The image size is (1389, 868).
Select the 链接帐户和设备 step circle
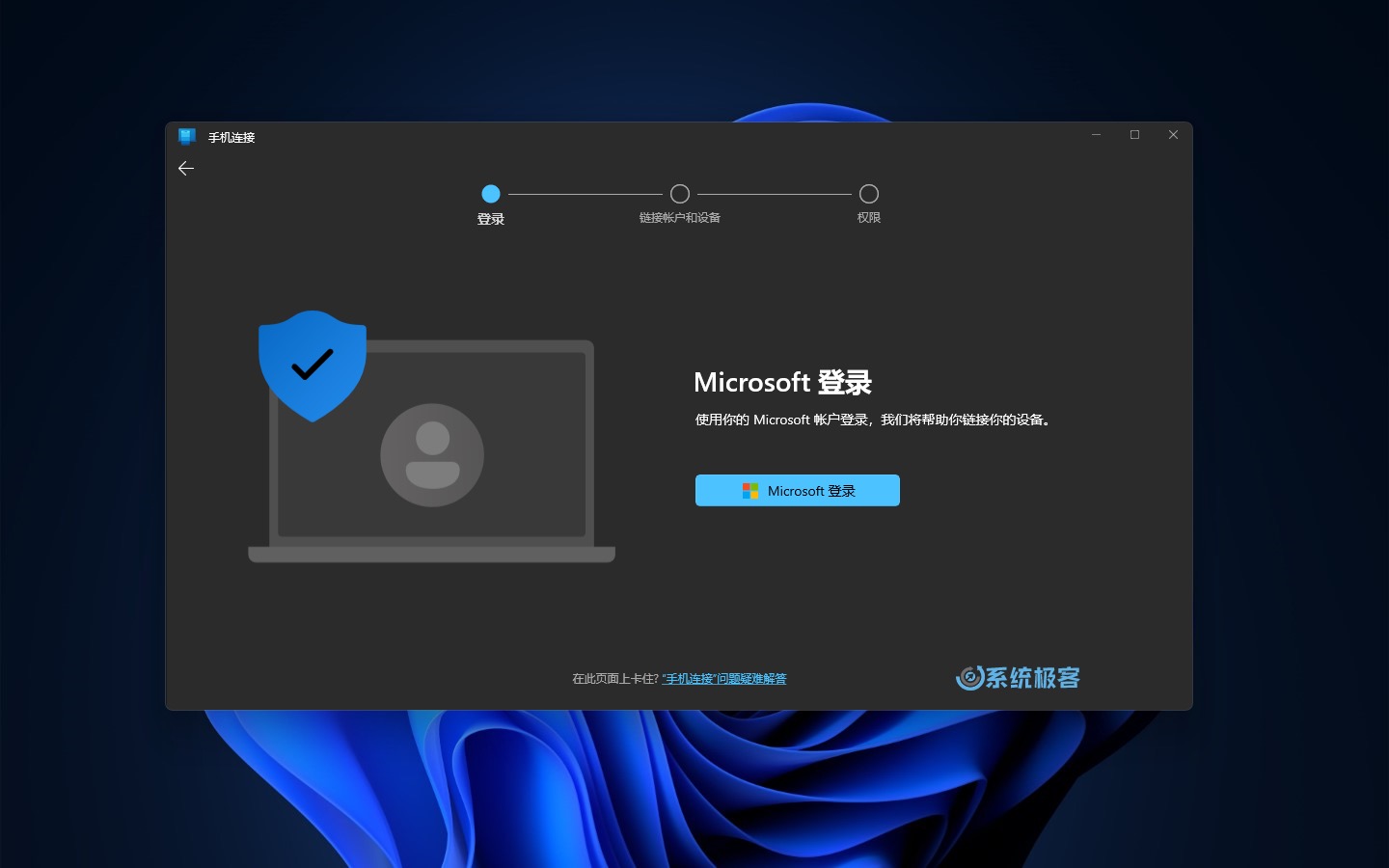pyautogui.click(x=680, y=194)
